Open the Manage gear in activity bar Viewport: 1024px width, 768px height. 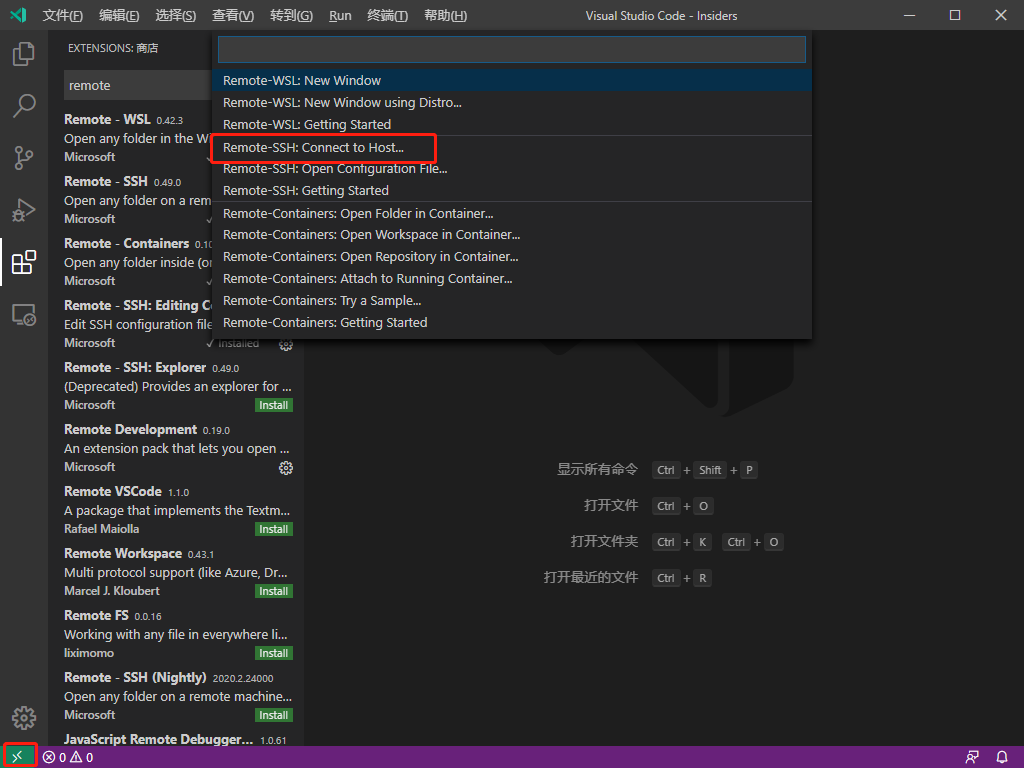pyautogui.click(x=24, y=718)
